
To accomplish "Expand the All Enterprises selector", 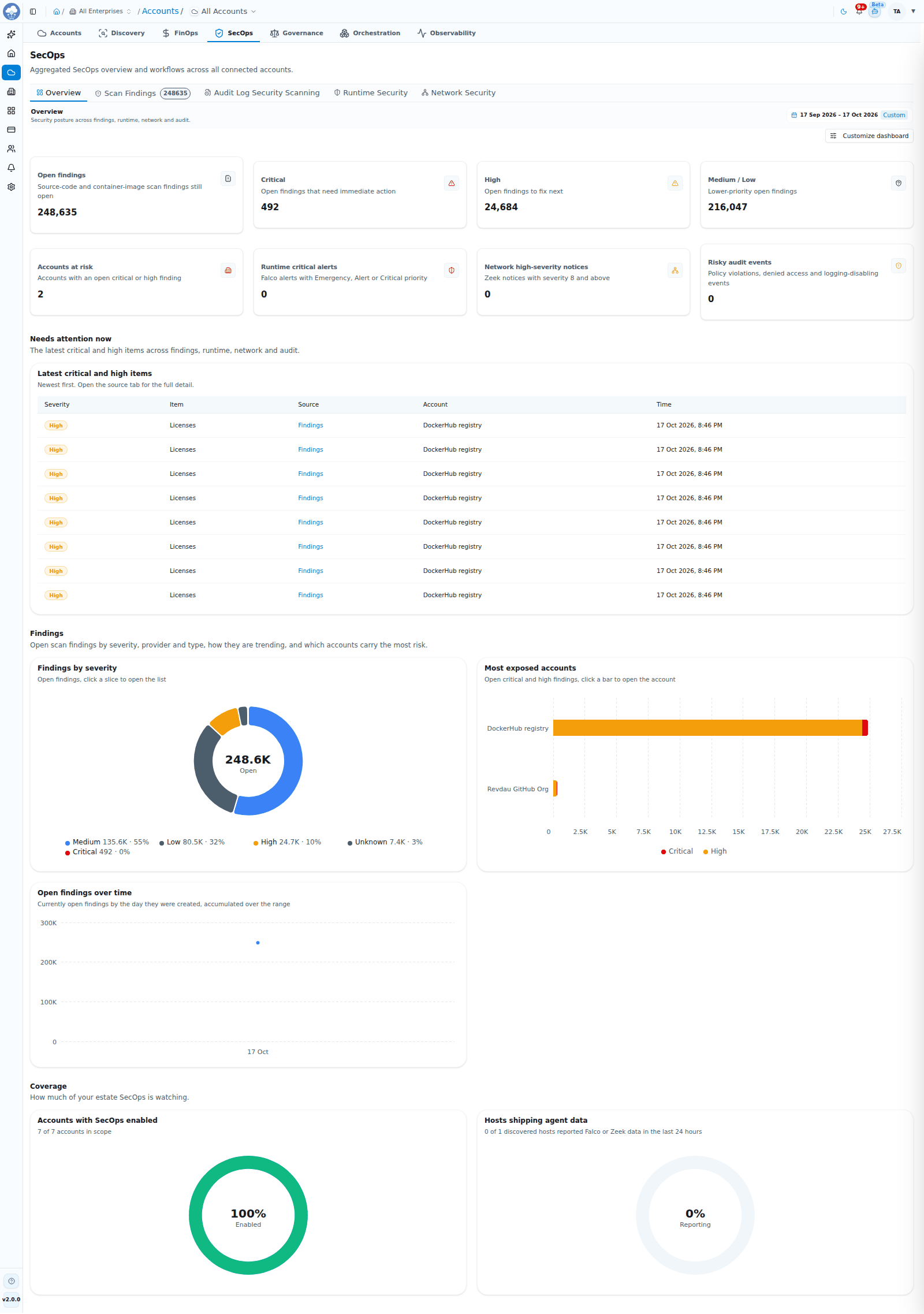I will click(x=100, y=12).
